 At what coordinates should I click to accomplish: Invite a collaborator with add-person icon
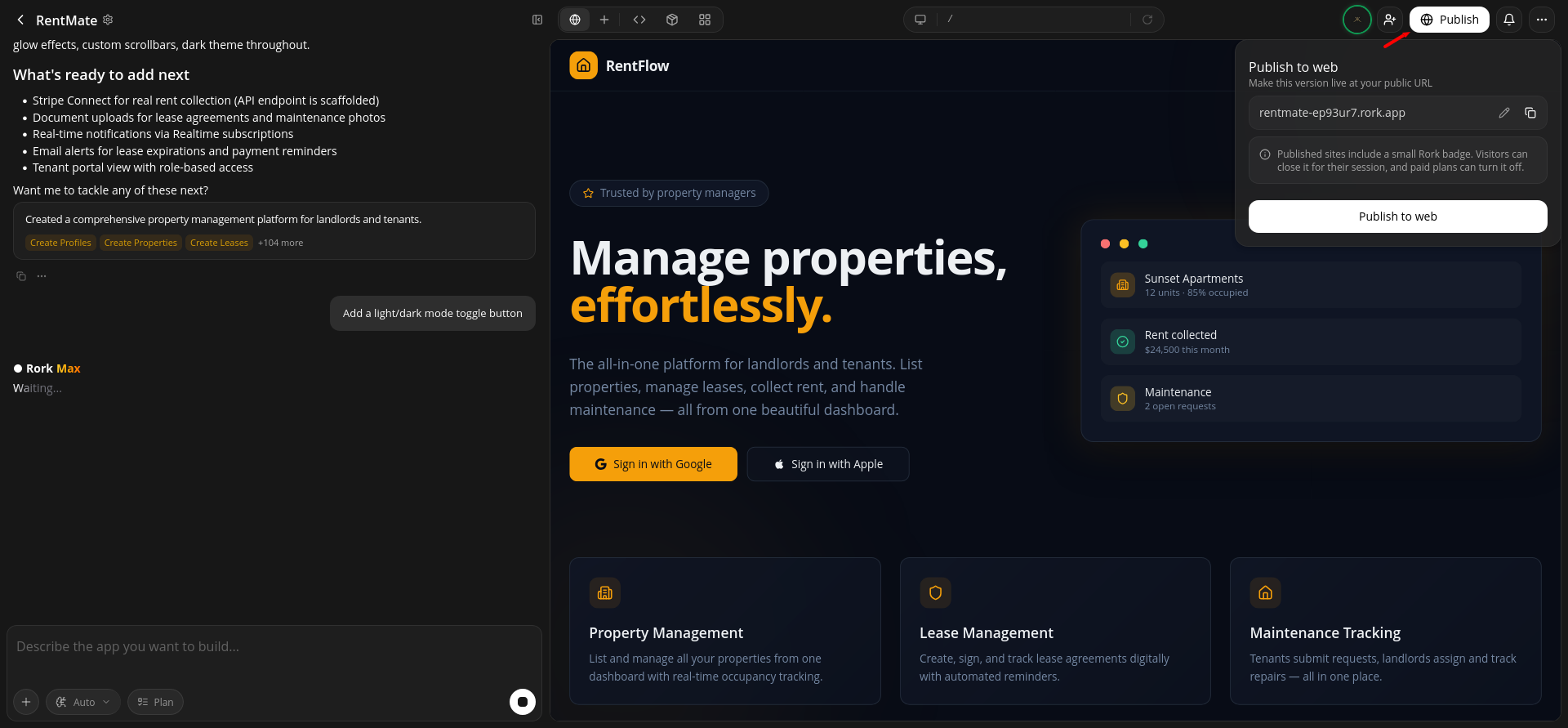[x=1390, y=20]
